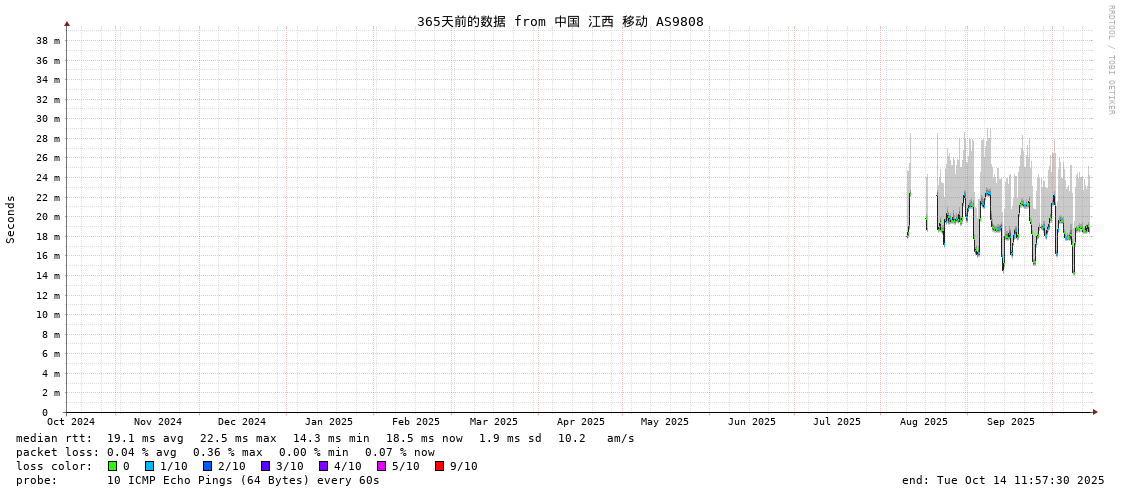Click the graph title mentioning AS9808

pos(560,21)
